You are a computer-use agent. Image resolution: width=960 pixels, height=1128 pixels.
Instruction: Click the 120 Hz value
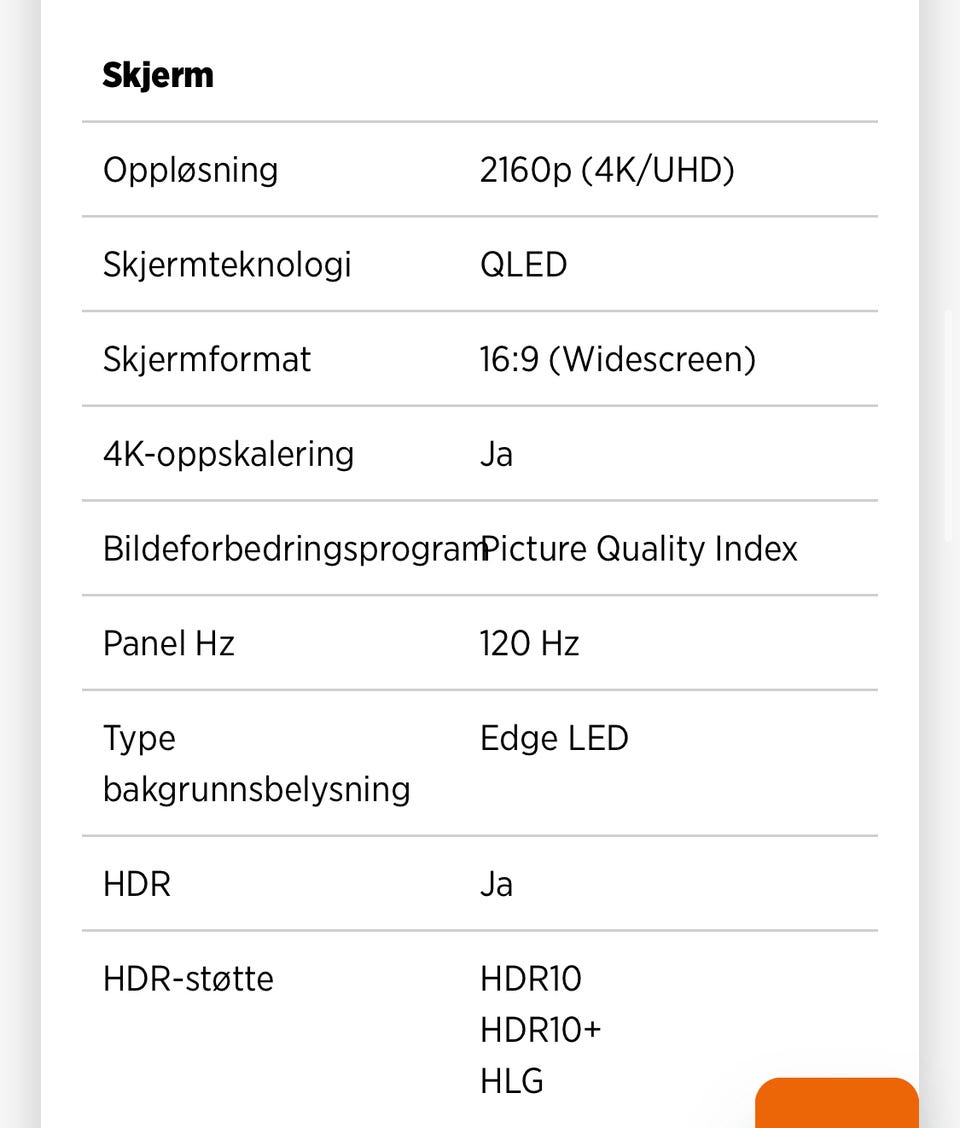529,643
